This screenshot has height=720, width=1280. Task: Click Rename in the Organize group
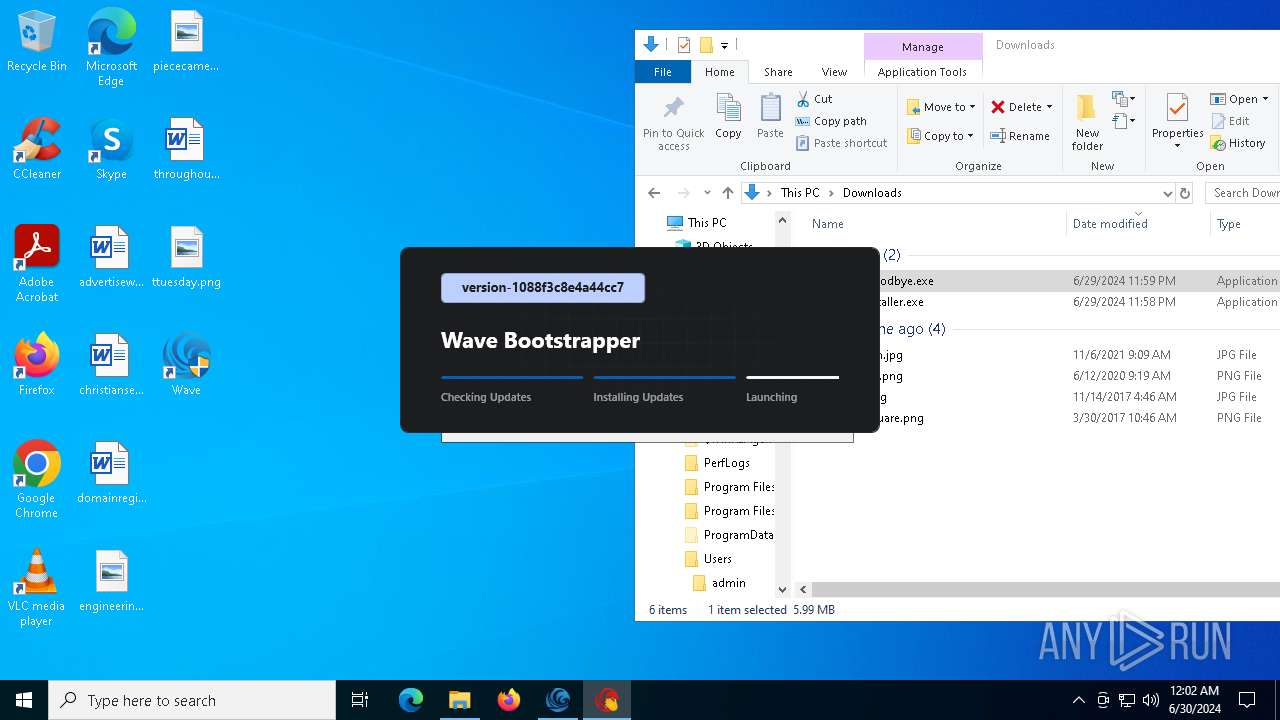(1020, 136)
